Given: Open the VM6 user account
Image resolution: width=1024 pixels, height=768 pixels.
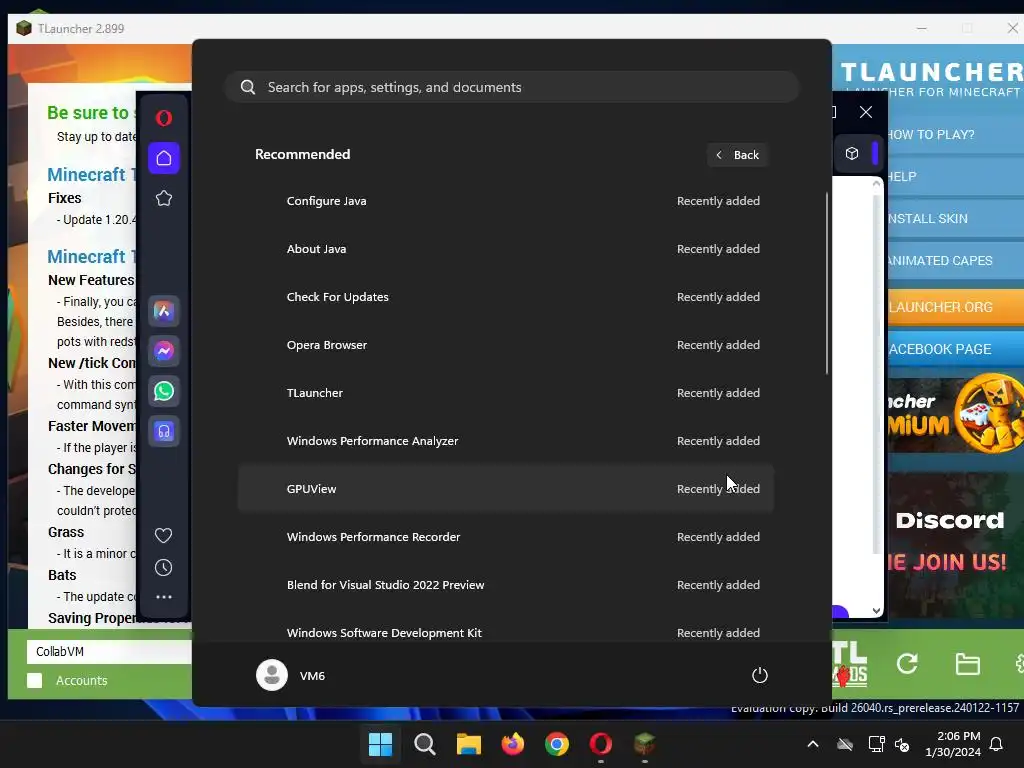Looking at the screenshot, I should click(291, 675).
